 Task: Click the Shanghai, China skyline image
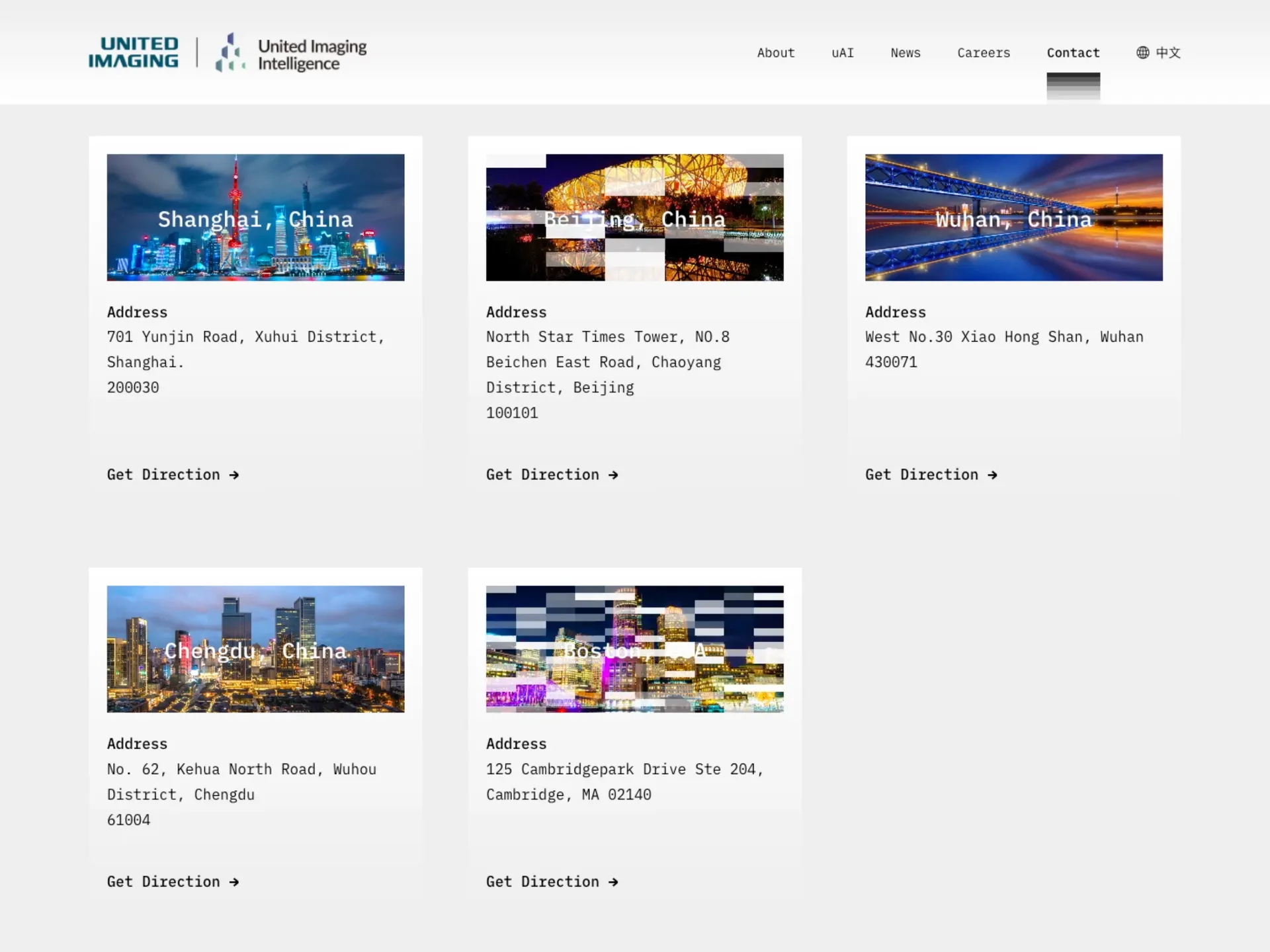(x=255, y=218)
